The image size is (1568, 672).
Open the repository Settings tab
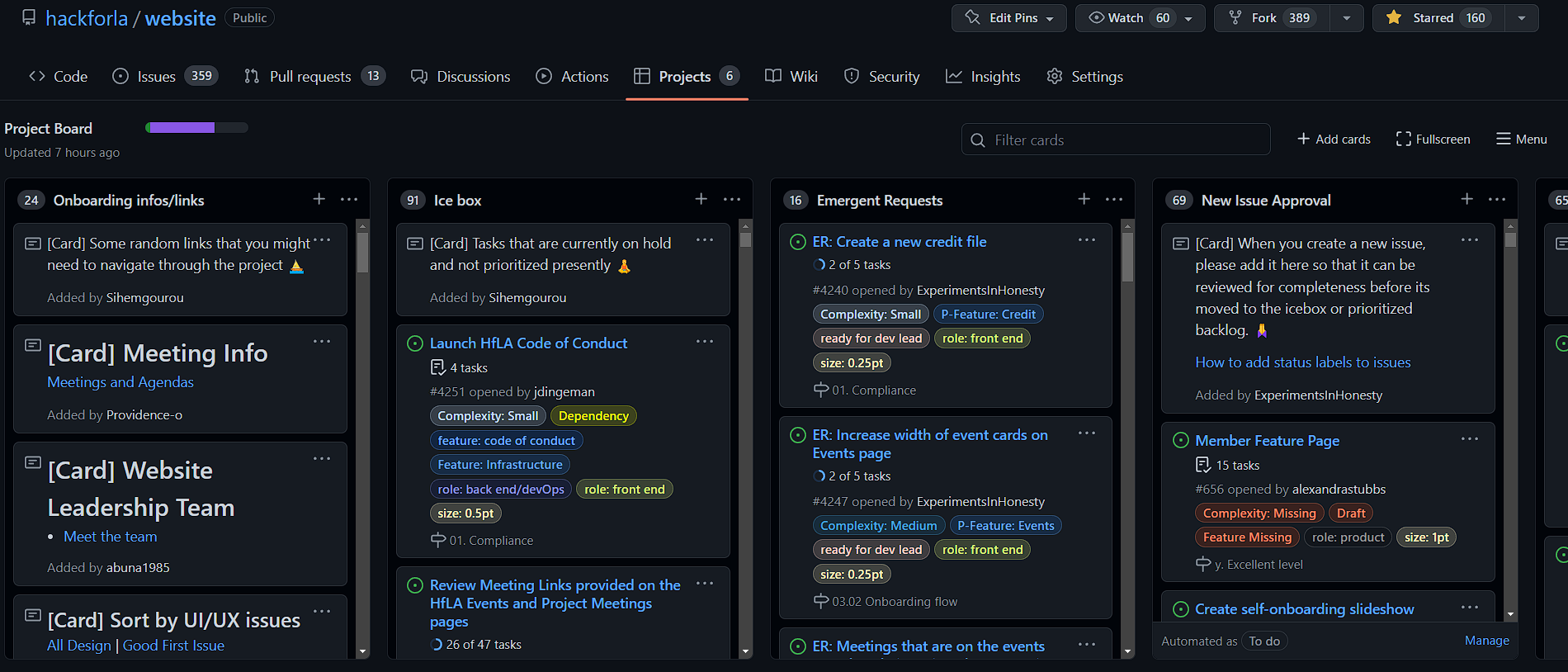click(x=1084, y=76)
